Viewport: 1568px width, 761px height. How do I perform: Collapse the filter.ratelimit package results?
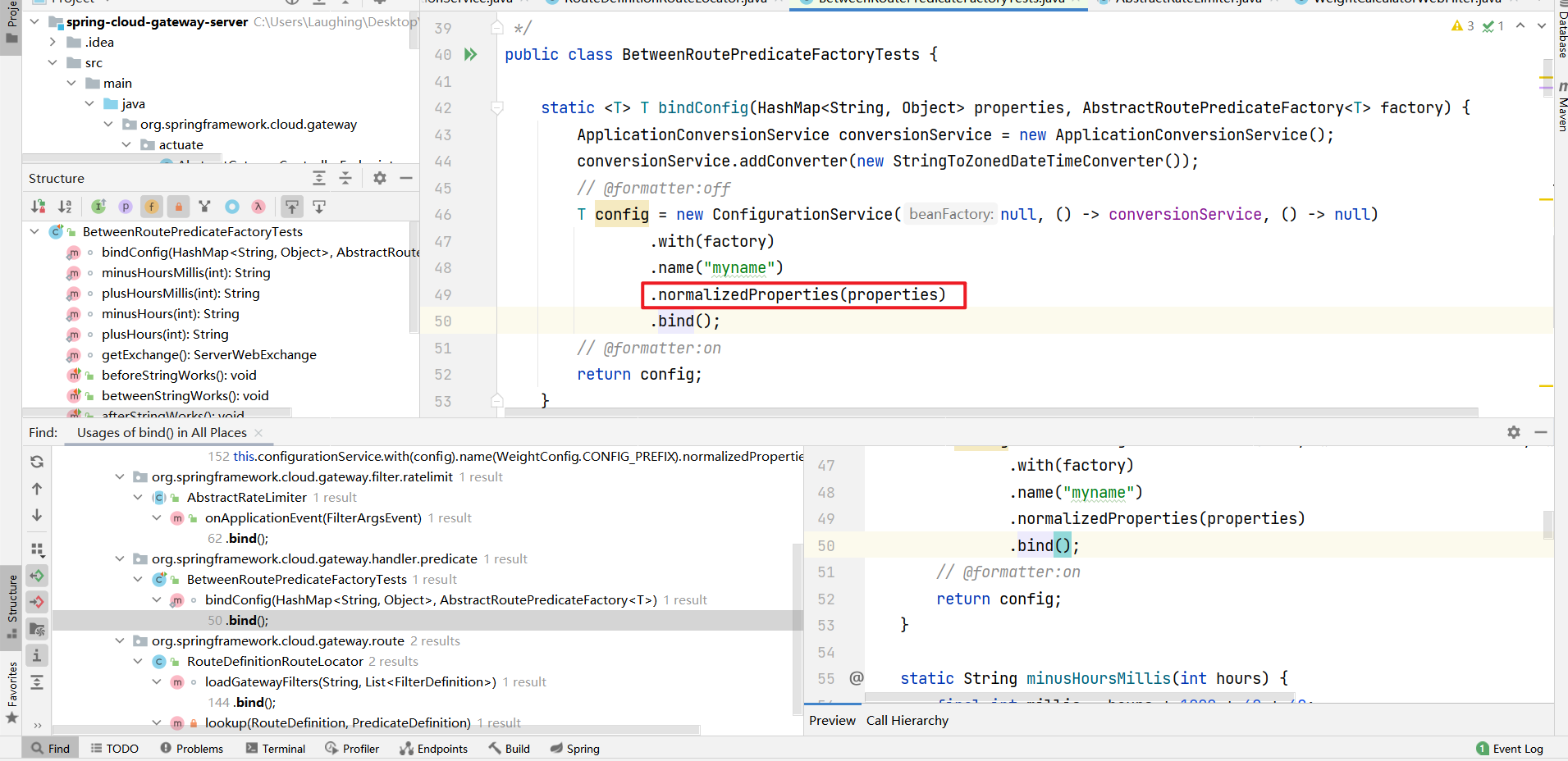(120, 476)
